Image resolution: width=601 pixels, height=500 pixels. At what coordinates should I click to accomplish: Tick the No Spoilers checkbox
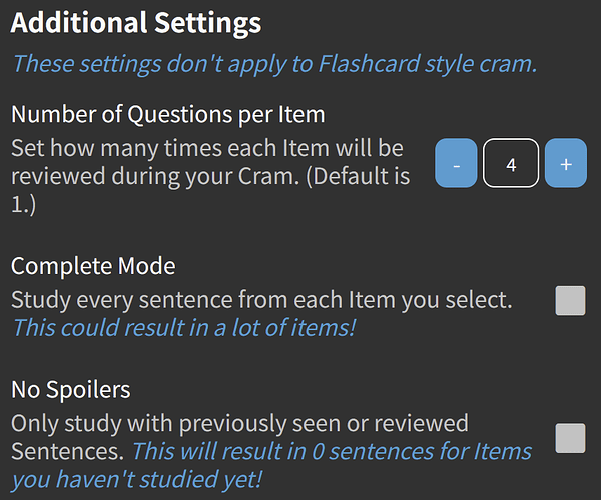(x=570, y=438)
